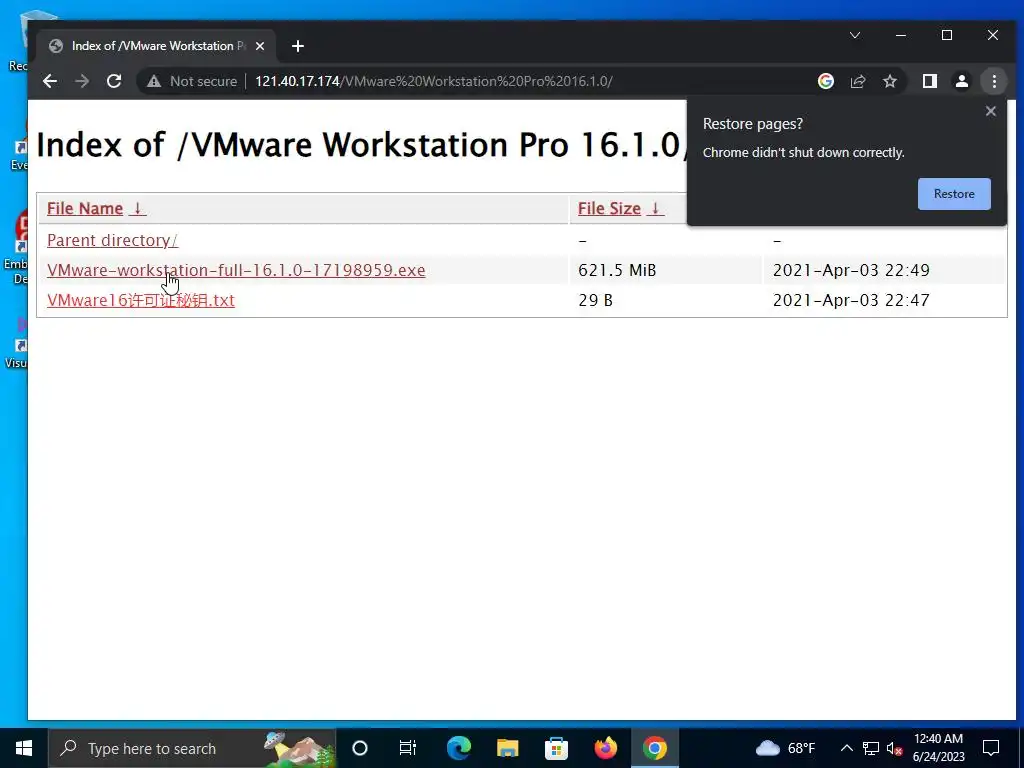1024x768 pixels.
Task: Open Microsoft Store from taskbar
Action: tap(556, 748)
